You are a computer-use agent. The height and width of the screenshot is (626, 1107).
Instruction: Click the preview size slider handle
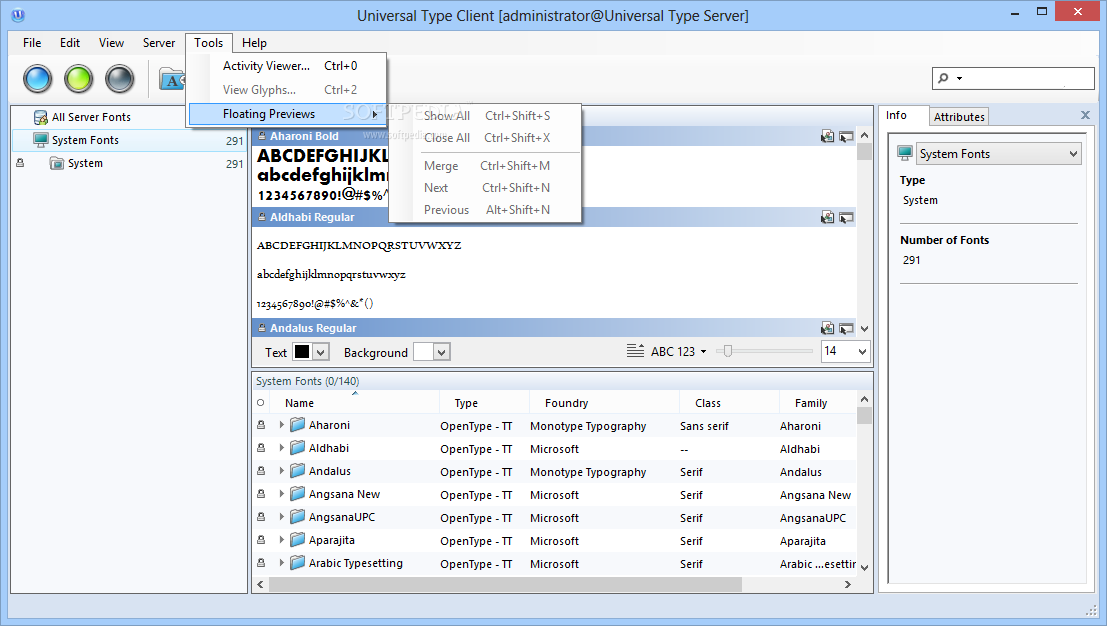[x=727, y=351]
